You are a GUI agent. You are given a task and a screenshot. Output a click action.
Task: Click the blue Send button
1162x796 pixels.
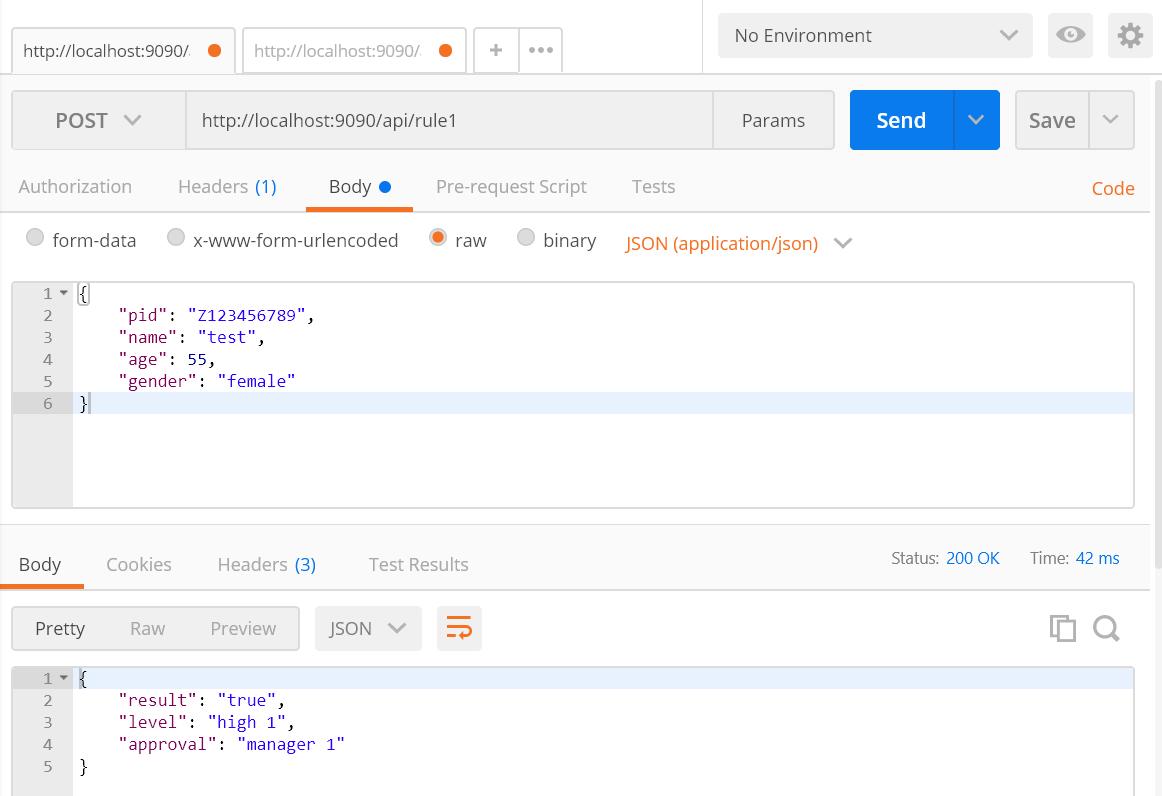pyautogui.click(x=901, y=120)
